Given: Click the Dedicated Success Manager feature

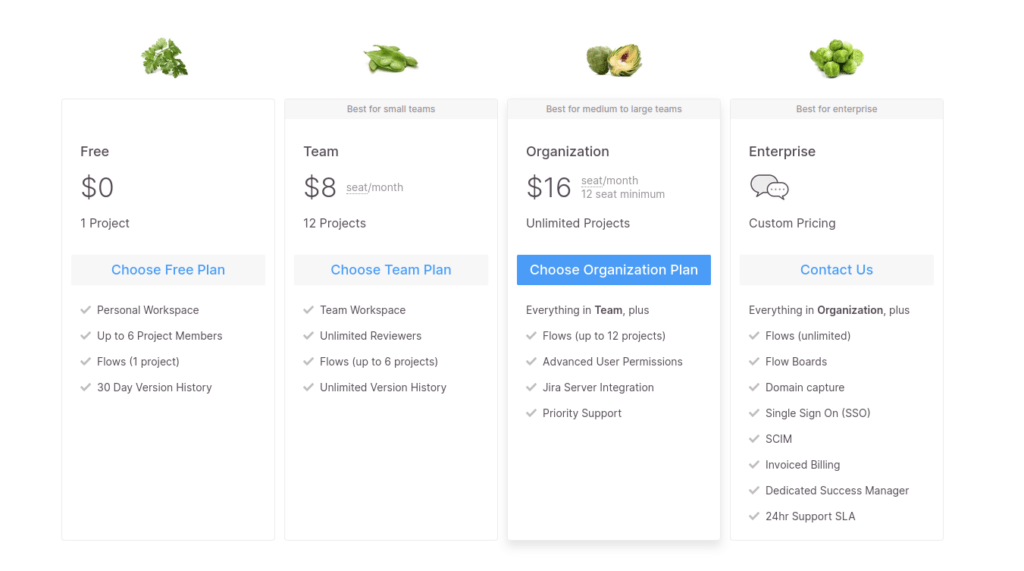Looking at the screenshot, I should point(837,491).
